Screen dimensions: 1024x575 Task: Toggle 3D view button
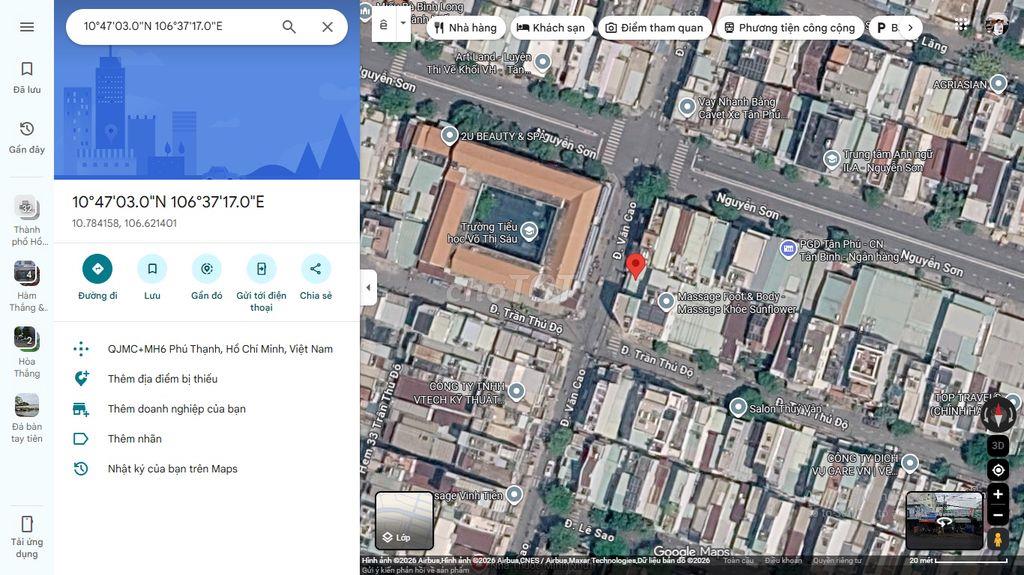(x=998, y=446)
